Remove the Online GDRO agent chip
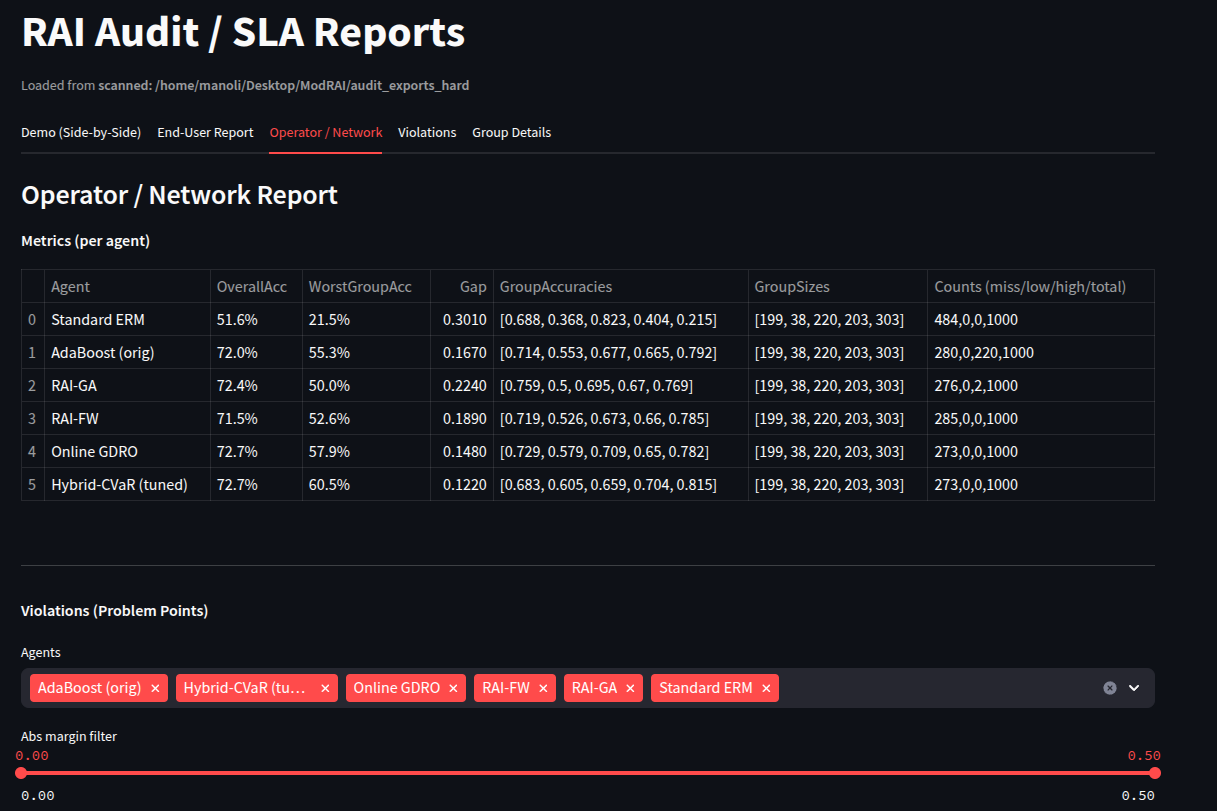The height and width of the screenshot is (811, 1217). [453, 688]
